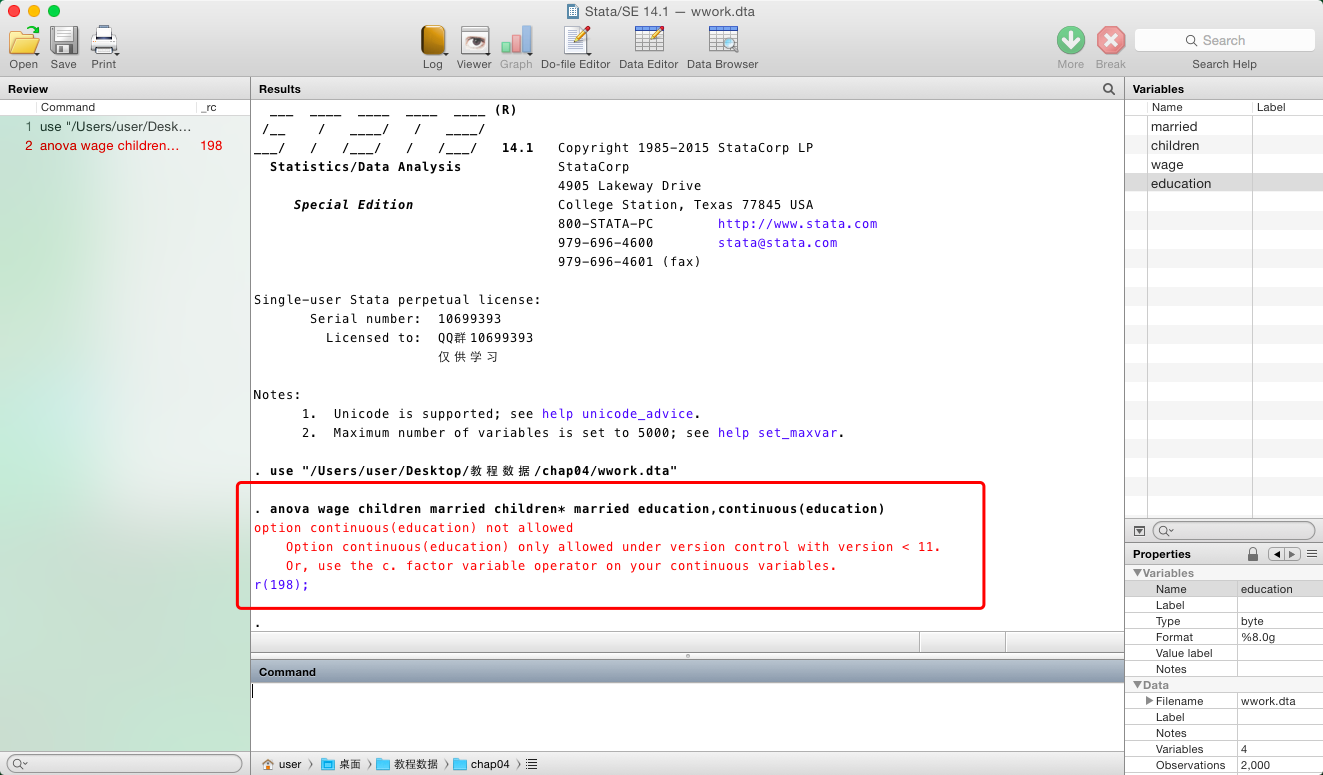Click the green More button icon
The image size is (1323, 775).
pos(1071,41)
